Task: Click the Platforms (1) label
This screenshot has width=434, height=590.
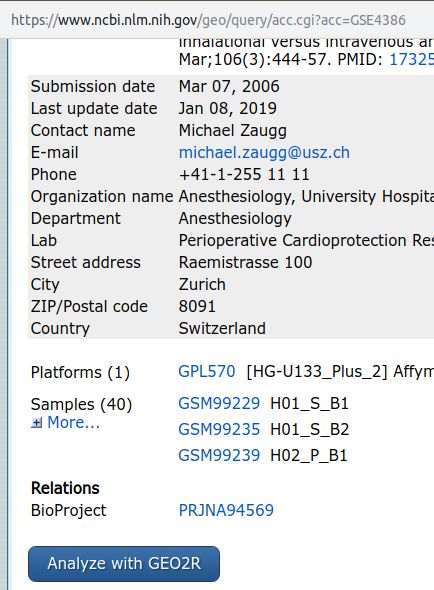Action: [80, 373]
